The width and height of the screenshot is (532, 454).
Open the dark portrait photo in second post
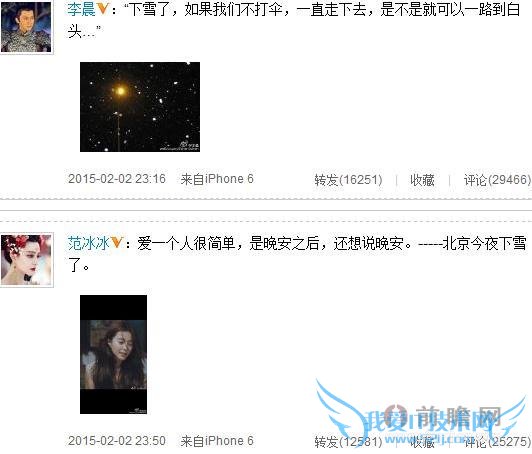[113, 354]
